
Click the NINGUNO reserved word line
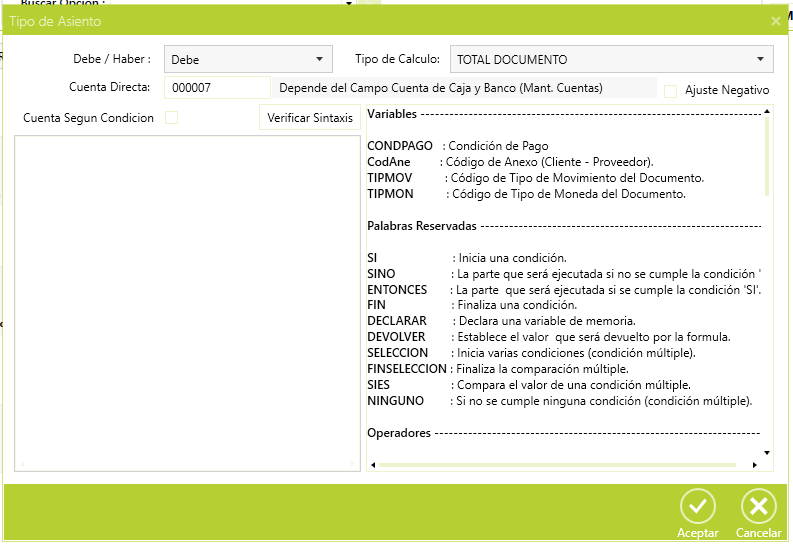pyautogui.click(x=560, y=401)
